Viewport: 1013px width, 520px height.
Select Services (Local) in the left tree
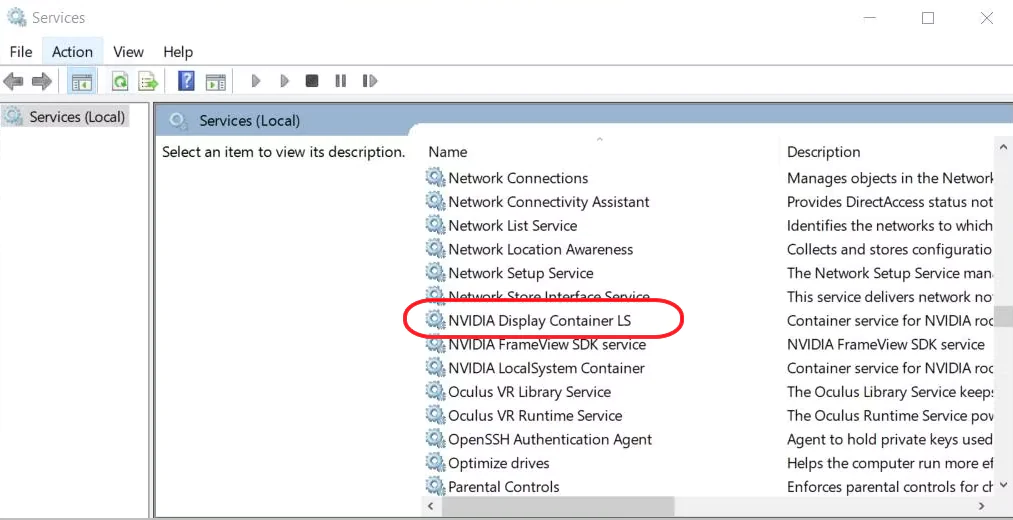[77, 117]
